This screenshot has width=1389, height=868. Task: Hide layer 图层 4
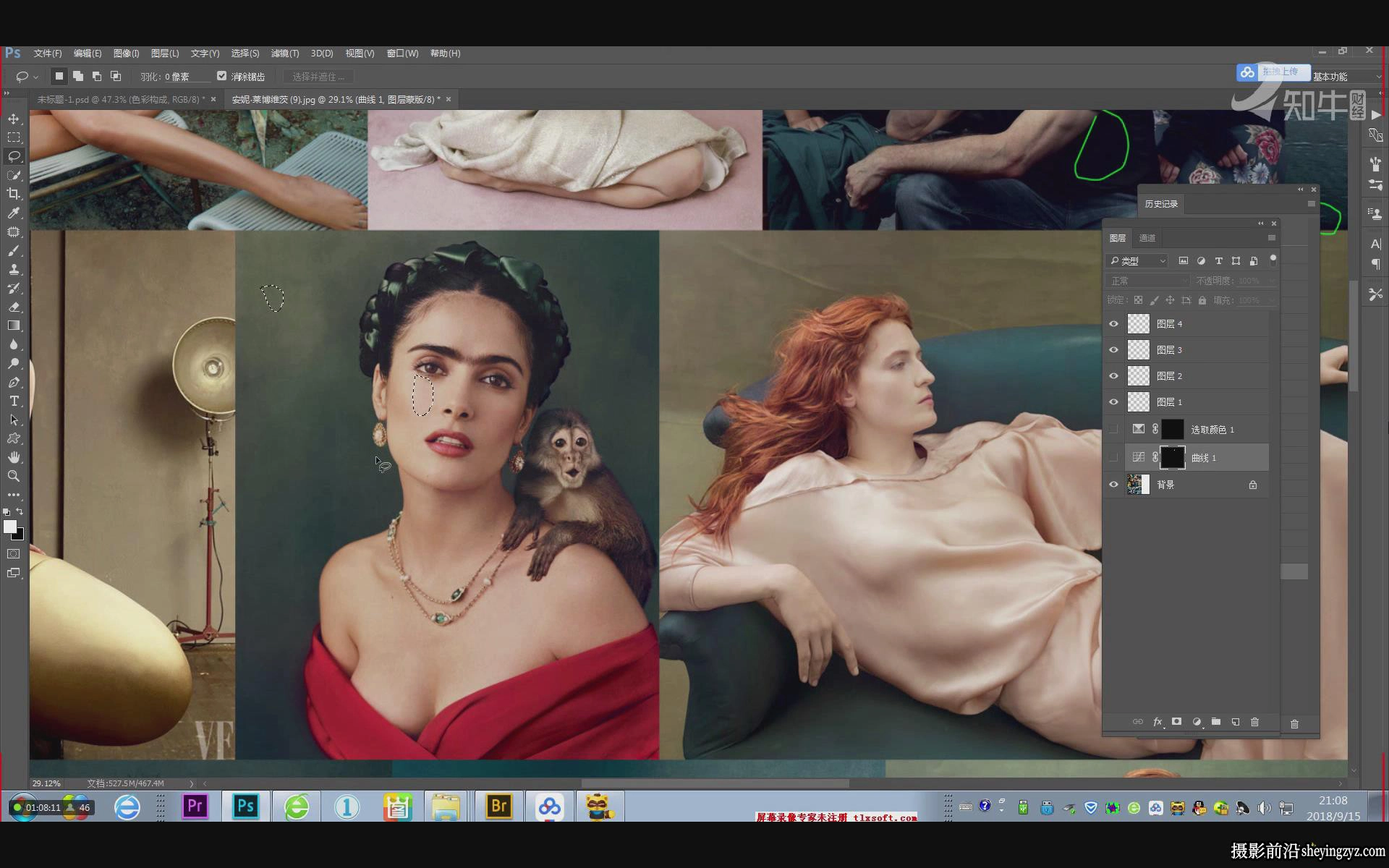click(x=1114, y=324)
